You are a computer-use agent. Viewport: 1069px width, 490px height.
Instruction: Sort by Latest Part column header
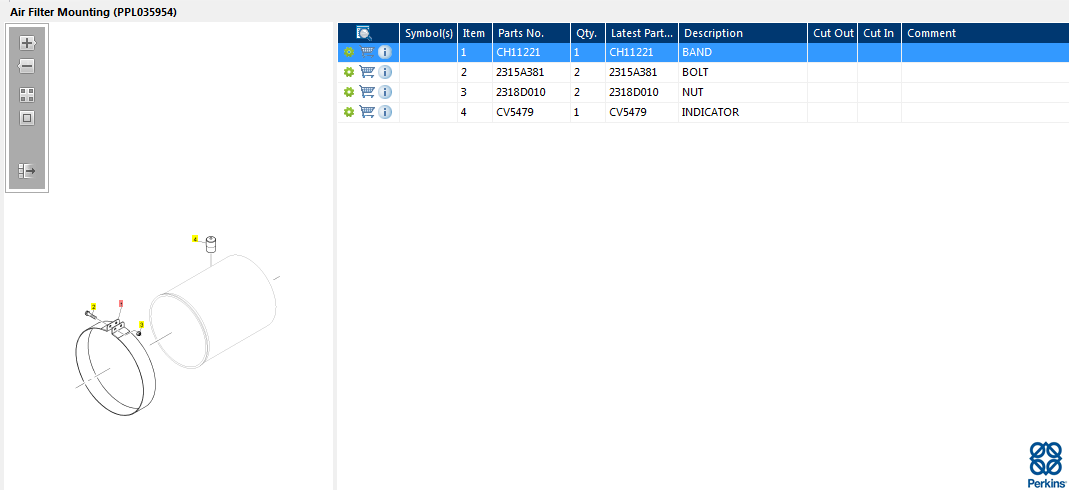642,33
